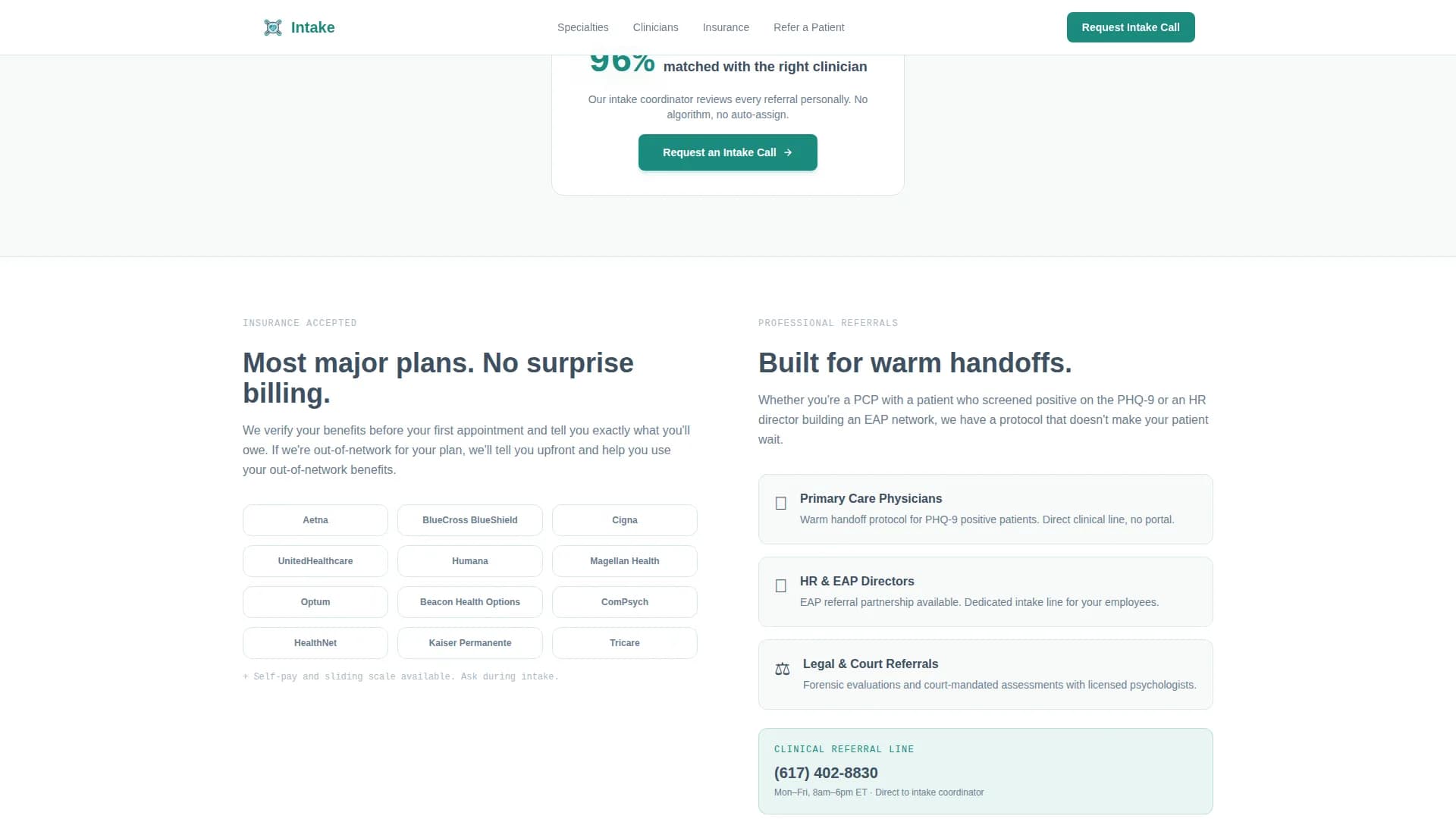Select the Tricare chip

coord(625,643)
